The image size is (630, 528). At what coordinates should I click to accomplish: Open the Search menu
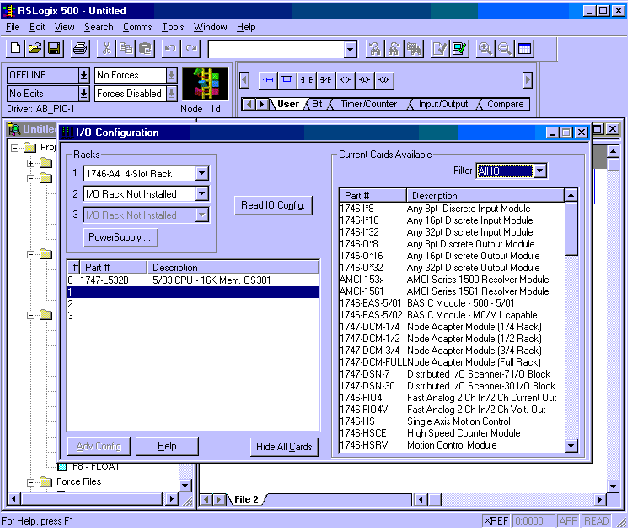(x=98, y=27)
